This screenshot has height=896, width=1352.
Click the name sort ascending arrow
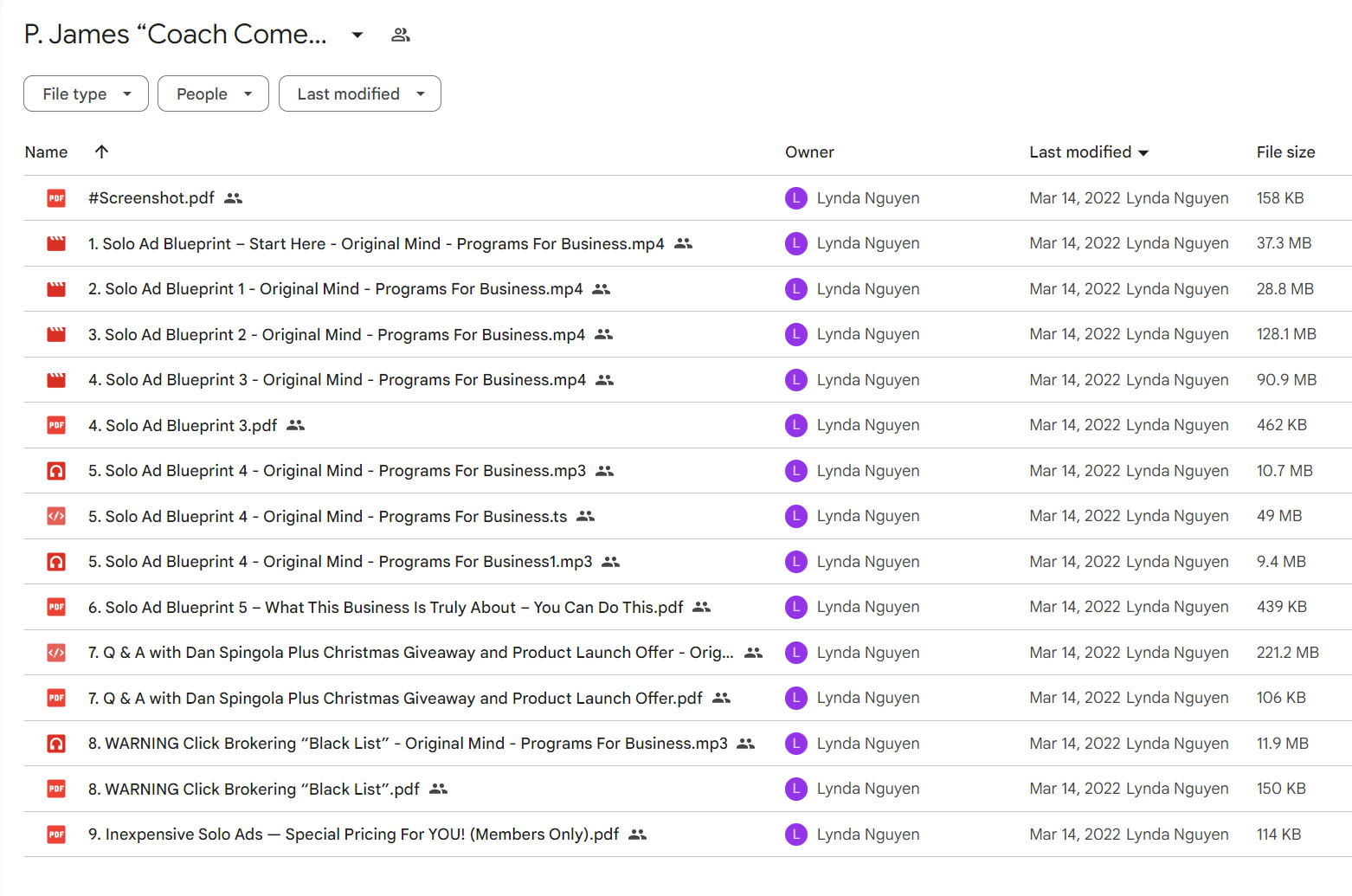coord(101,151)
